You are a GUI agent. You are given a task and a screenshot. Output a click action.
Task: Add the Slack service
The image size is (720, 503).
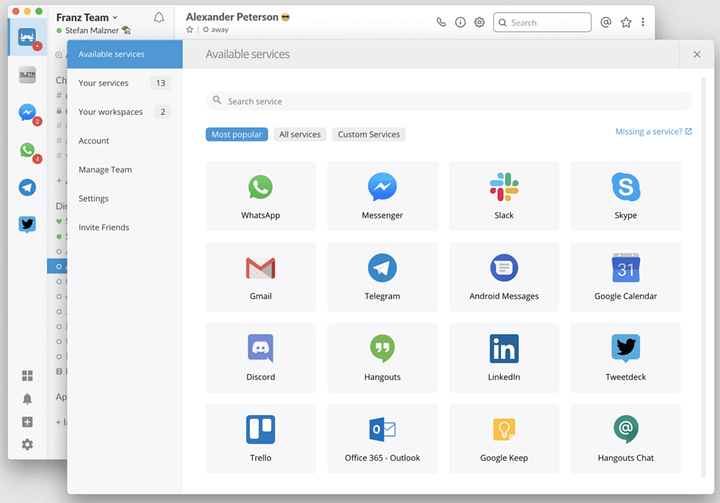tap(504, 196)
